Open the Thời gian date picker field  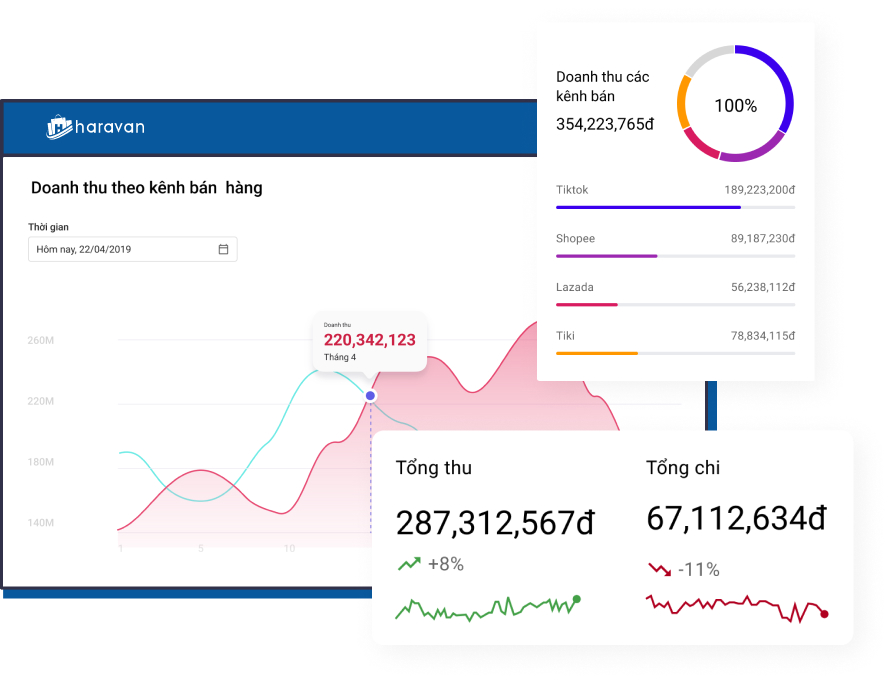(x=132, y=249)
